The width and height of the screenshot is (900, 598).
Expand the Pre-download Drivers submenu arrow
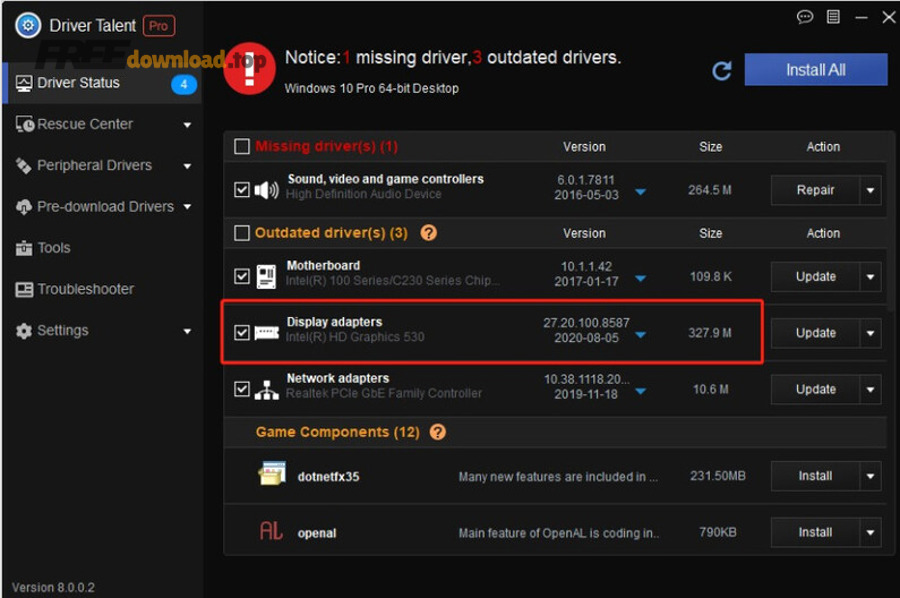187,207
